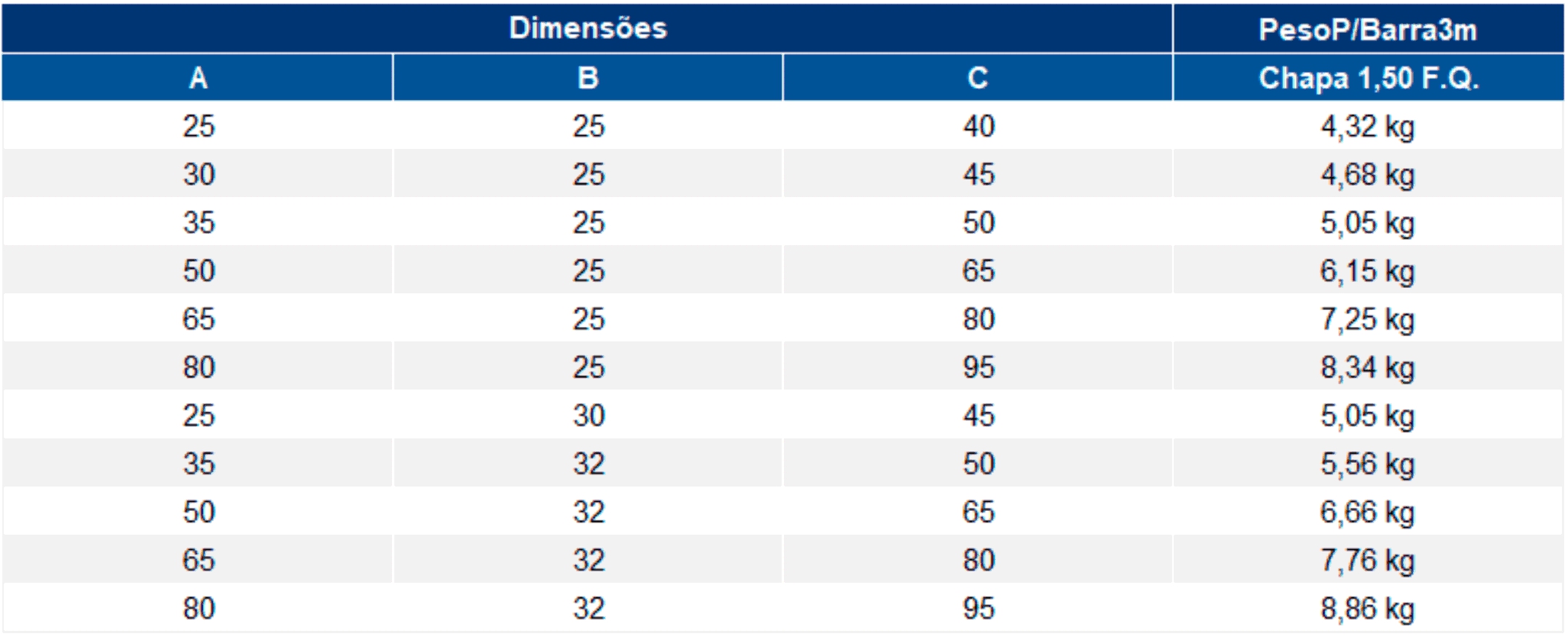
Task: Select the PesoP/Barra3m header cell
Action: point(1369,28)
